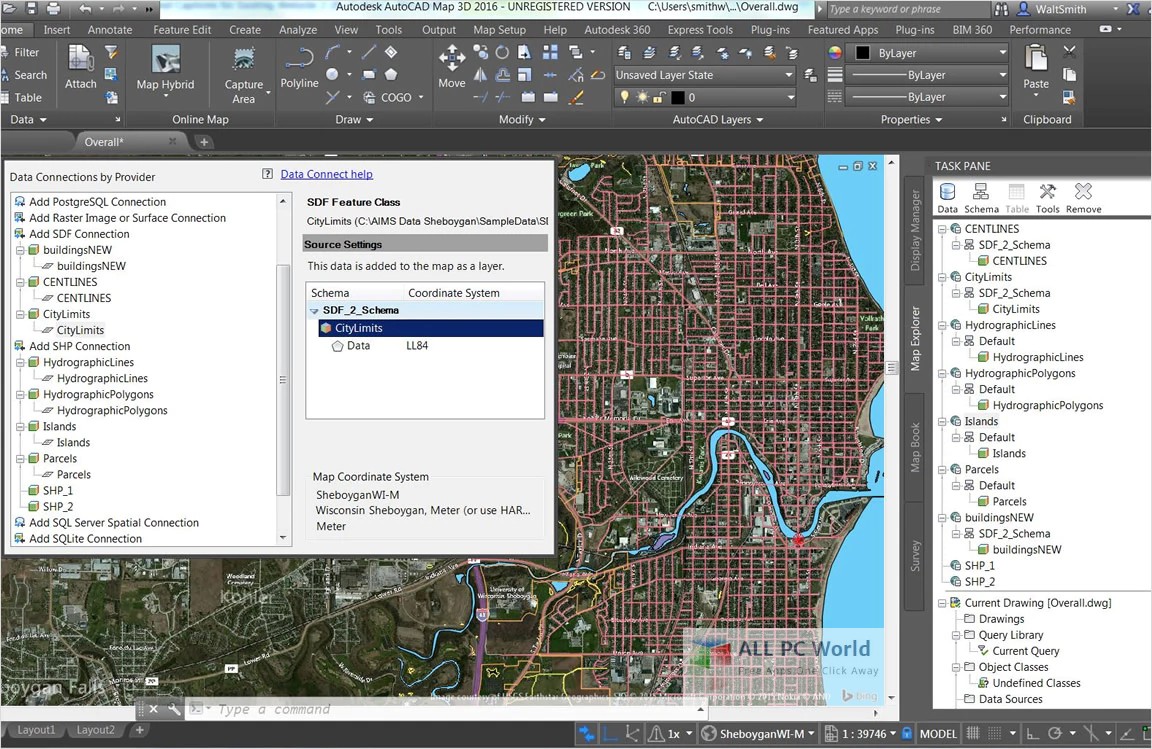Image resolution: width=1152 pixels, height=749 pixels.
Task: Expand the Properties panel dropdown
Action: pyautogui.click(x=911, y=120)
